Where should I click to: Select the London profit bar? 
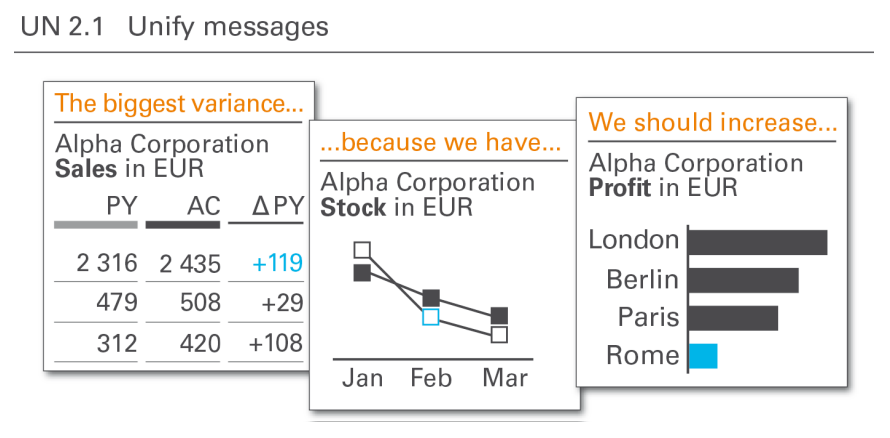point(758,242)
